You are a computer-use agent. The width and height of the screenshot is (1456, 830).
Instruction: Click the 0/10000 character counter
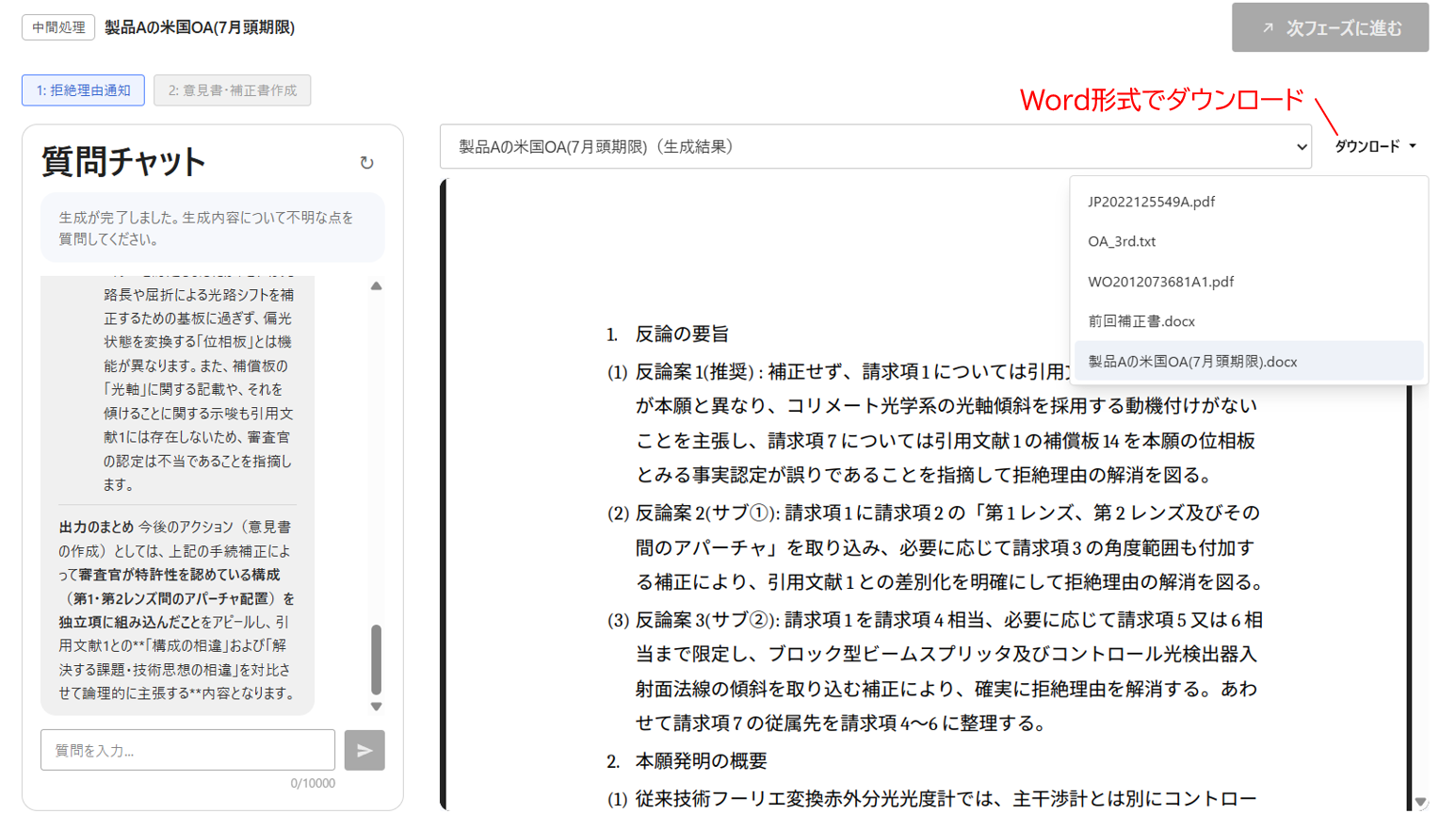[313, 783]
